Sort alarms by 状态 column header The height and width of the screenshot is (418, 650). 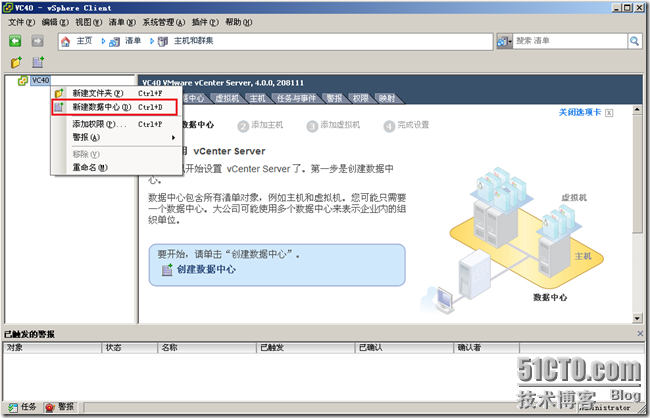pyautogui.click(x=130, y=348)
